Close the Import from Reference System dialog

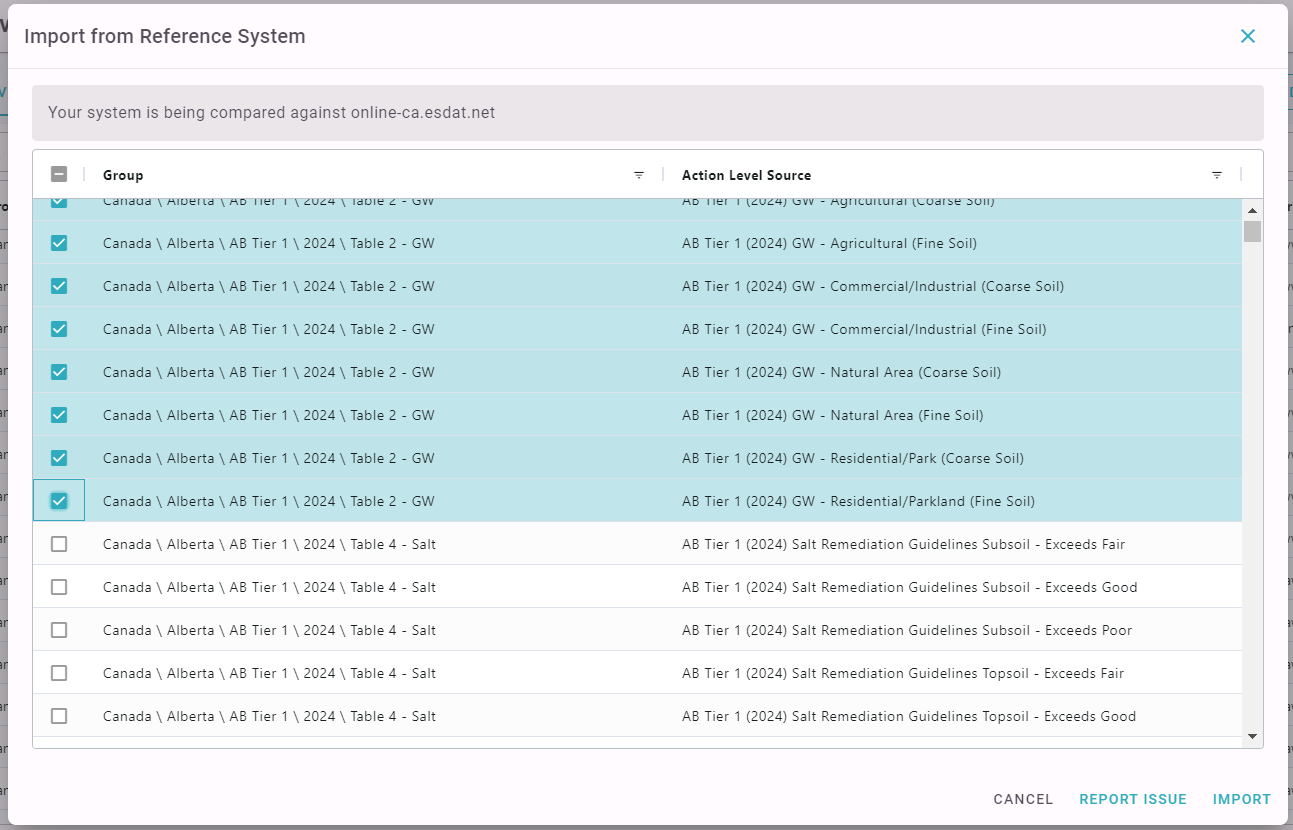click(x=1248, y=36)
